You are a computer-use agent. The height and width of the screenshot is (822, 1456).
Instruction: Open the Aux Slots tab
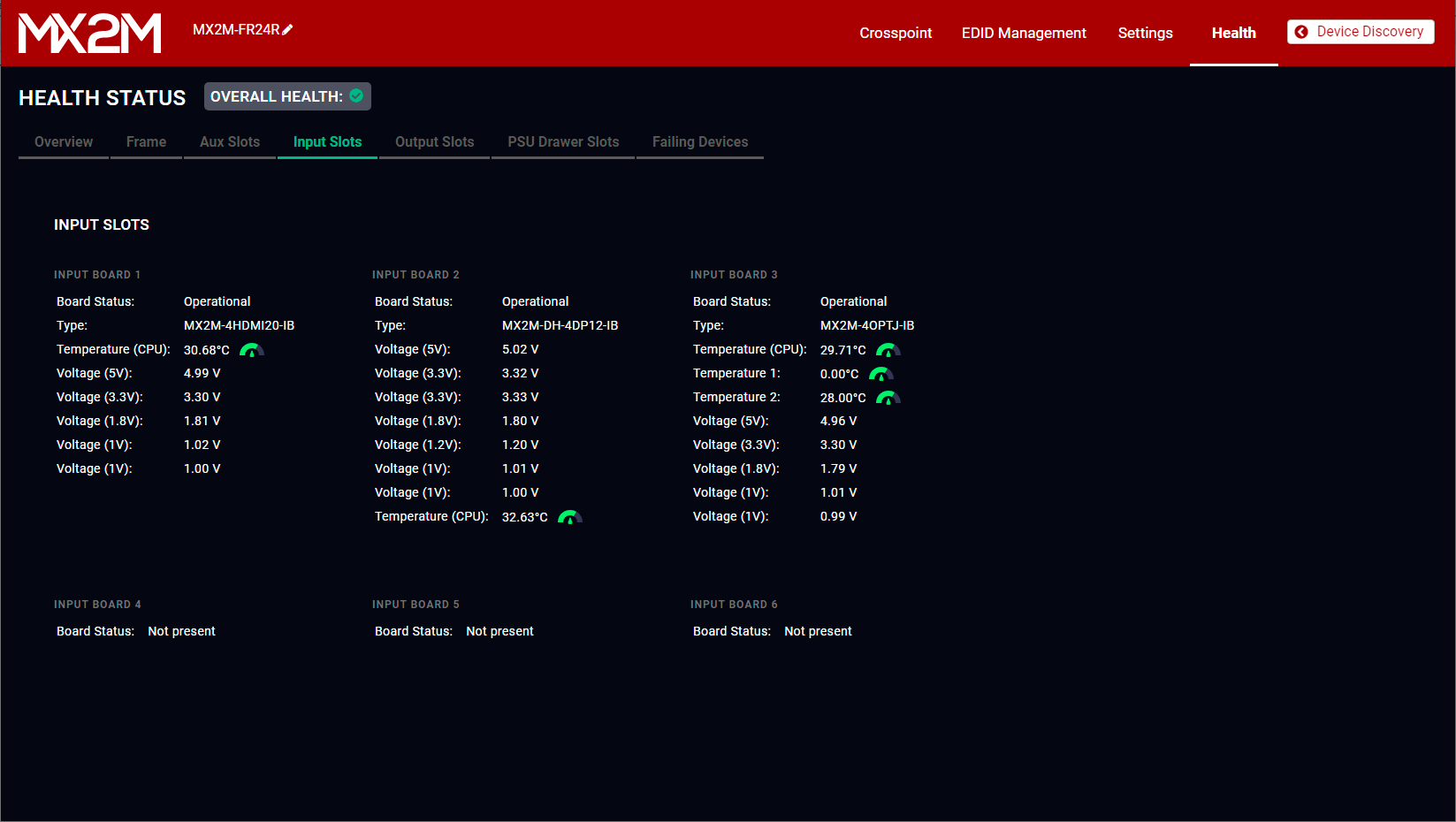230,142
